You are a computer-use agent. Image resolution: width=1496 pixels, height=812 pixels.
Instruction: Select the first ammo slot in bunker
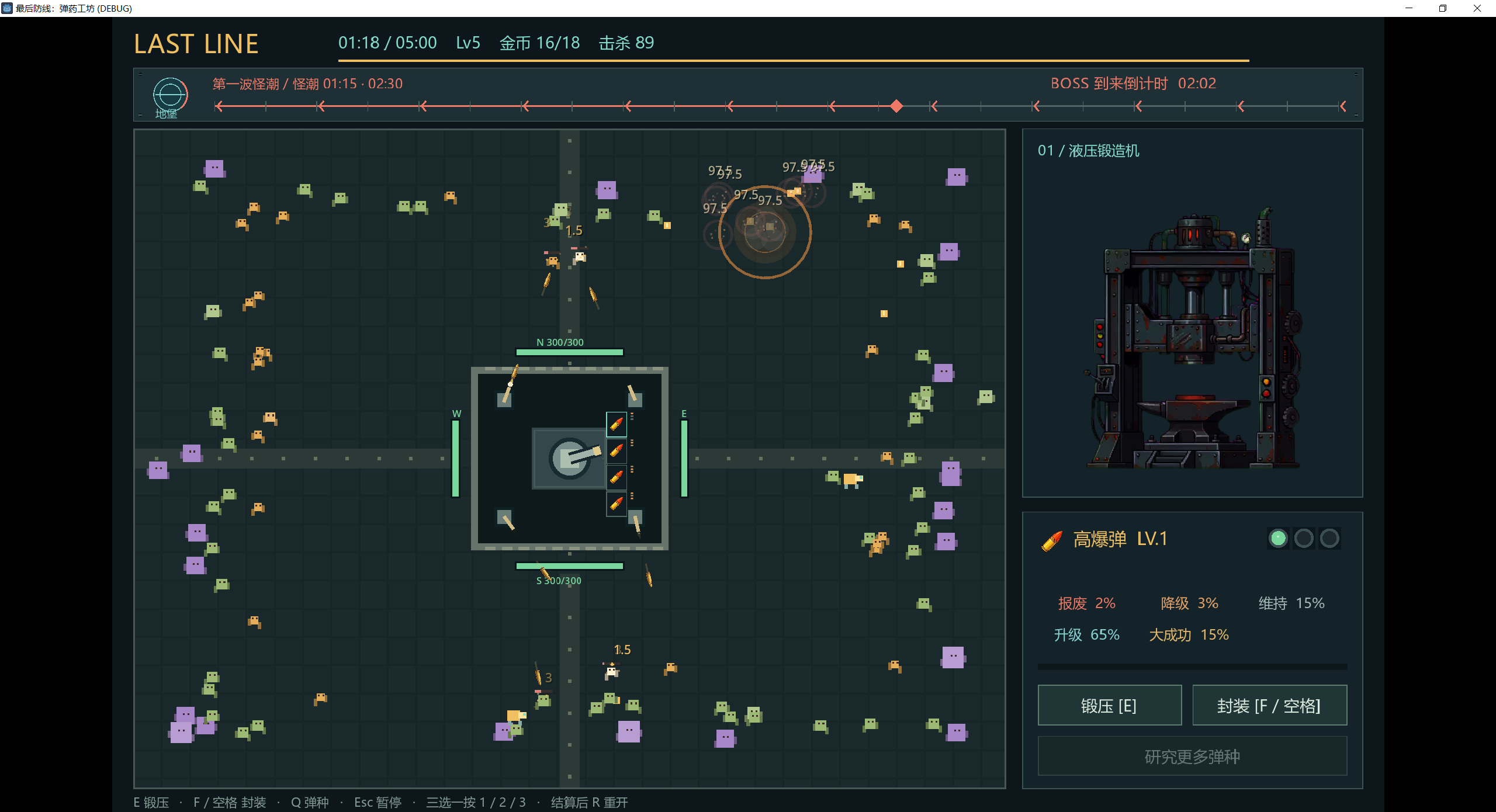(617, 425)
